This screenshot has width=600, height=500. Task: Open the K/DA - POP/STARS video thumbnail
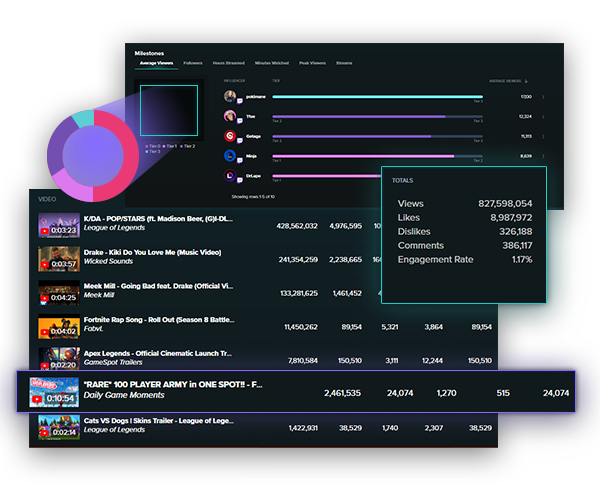click(x=59, y=225)
